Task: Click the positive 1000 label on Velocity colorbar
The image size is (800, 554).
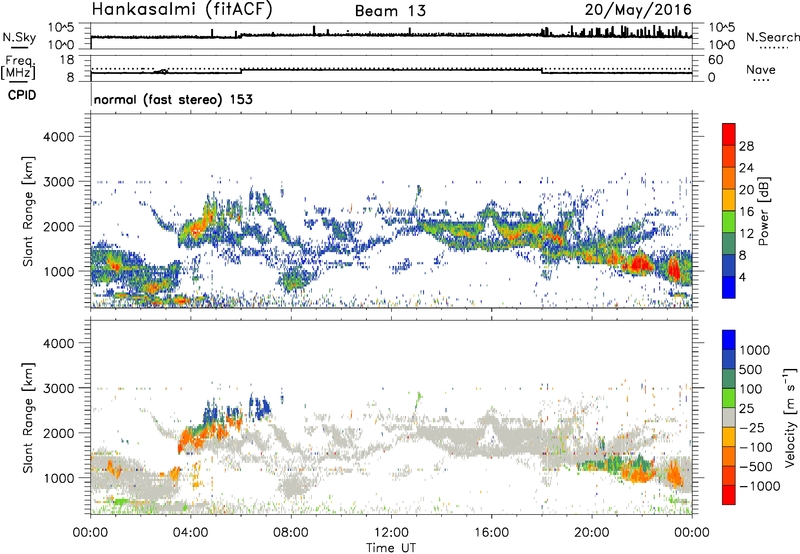Action: tap(755, 350)
